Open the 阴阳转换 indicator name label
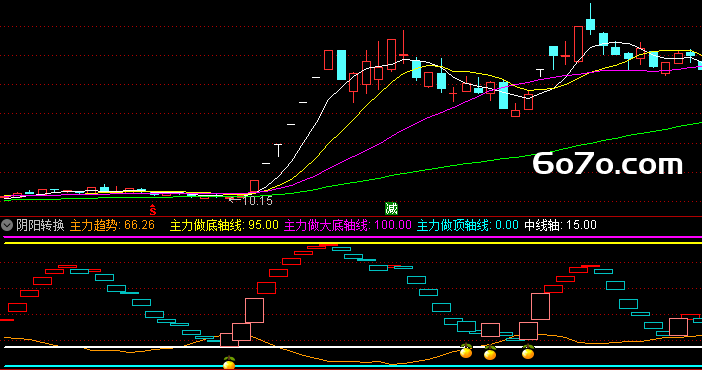Screen dimensions: 702x370 (40, 225)
